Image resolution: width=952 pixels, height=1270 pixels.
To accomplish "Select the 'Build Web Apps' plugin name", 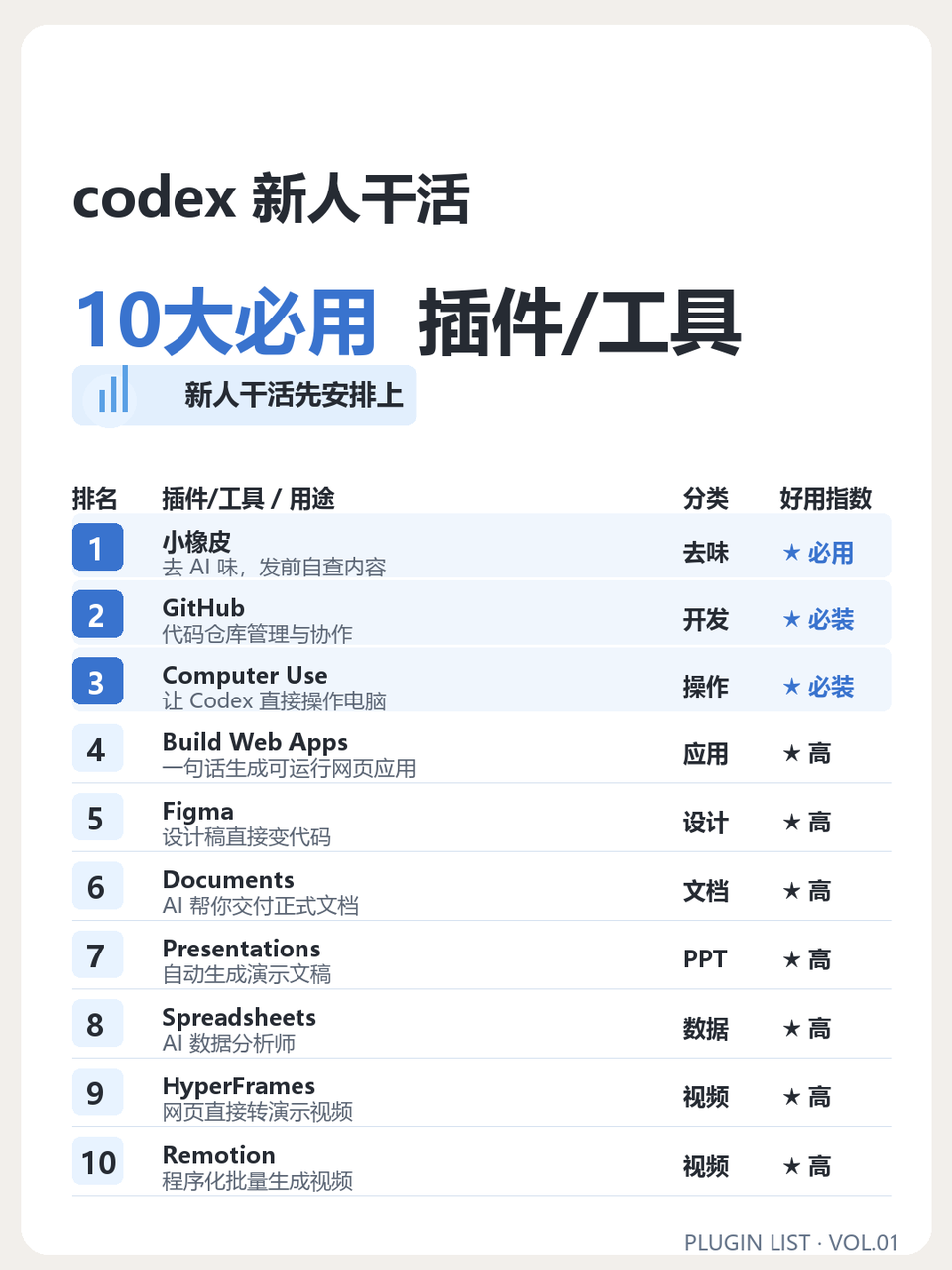I will pos(255,742).
